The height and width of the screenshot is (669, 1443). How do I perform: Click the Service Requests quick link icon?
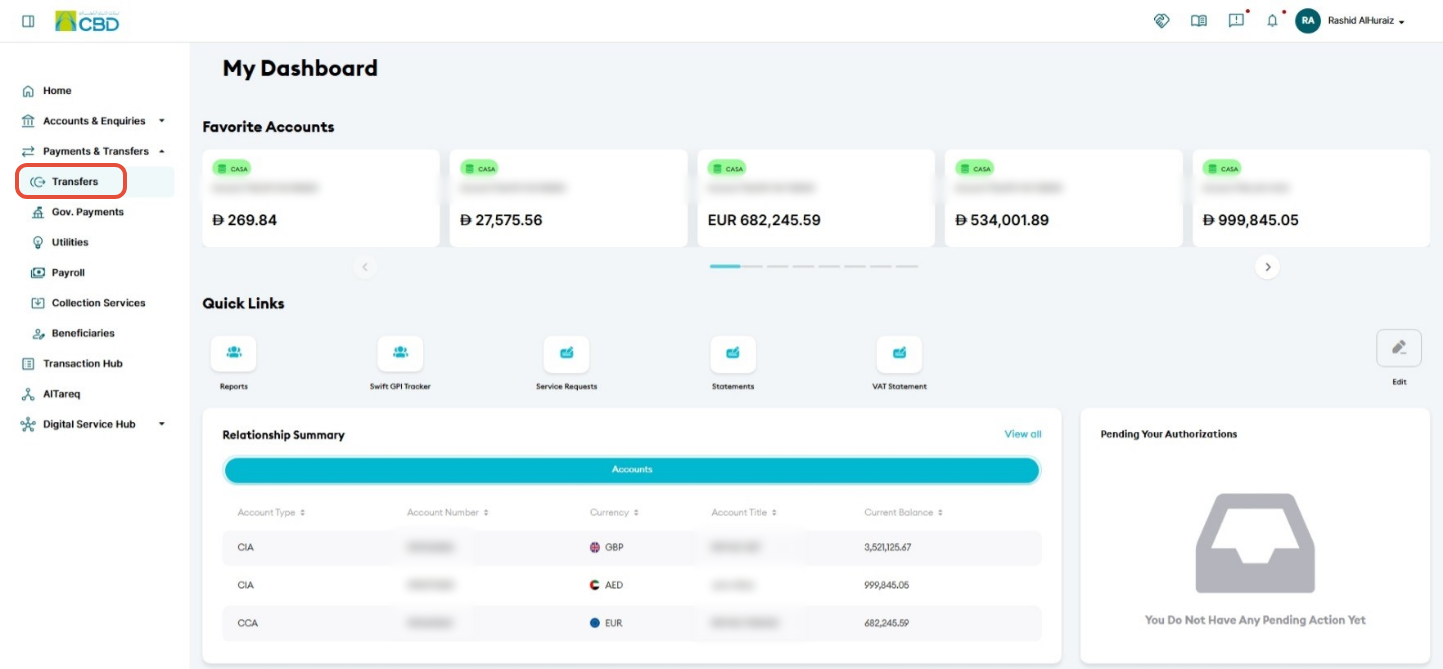click(566, 353)
